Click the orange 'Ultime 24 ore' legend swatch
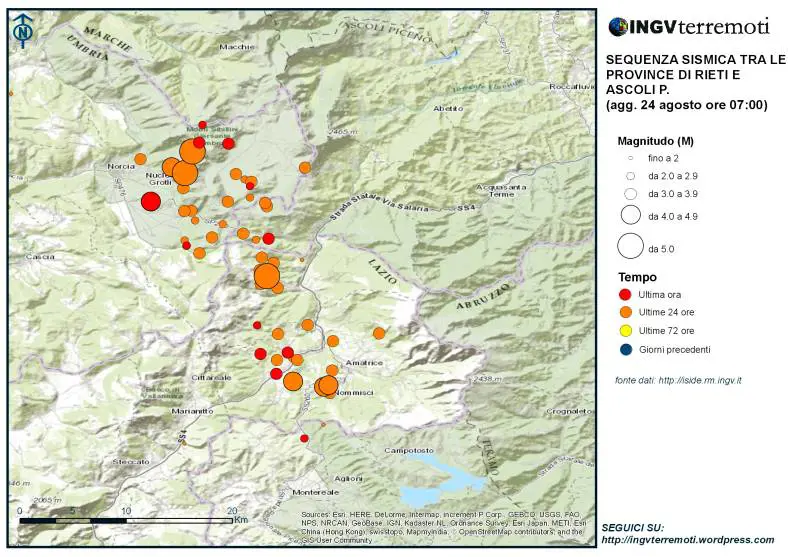This screenshot has height=557, width=788. click(626, 313)
